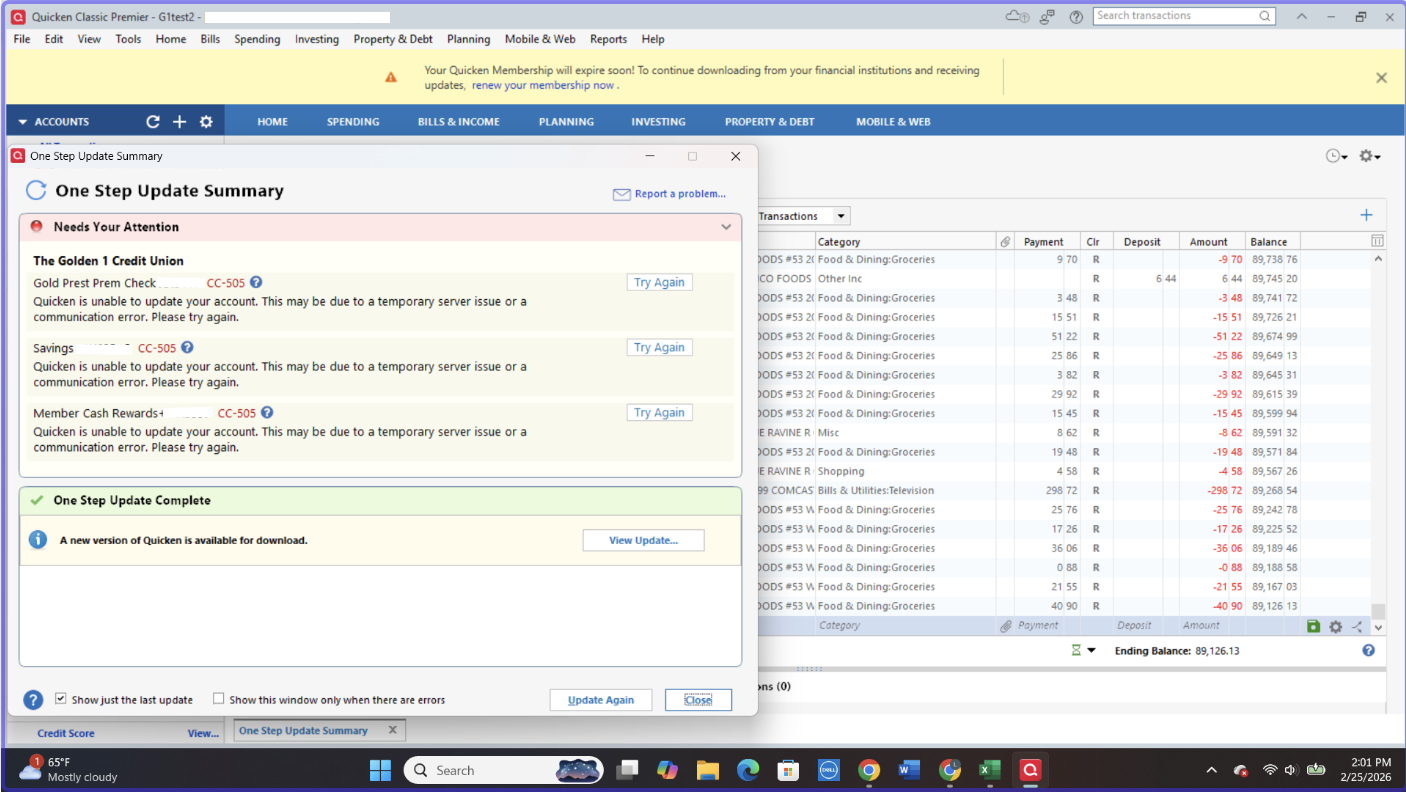
Task: Click the Update Again button
Action: (x=601, y=700)
